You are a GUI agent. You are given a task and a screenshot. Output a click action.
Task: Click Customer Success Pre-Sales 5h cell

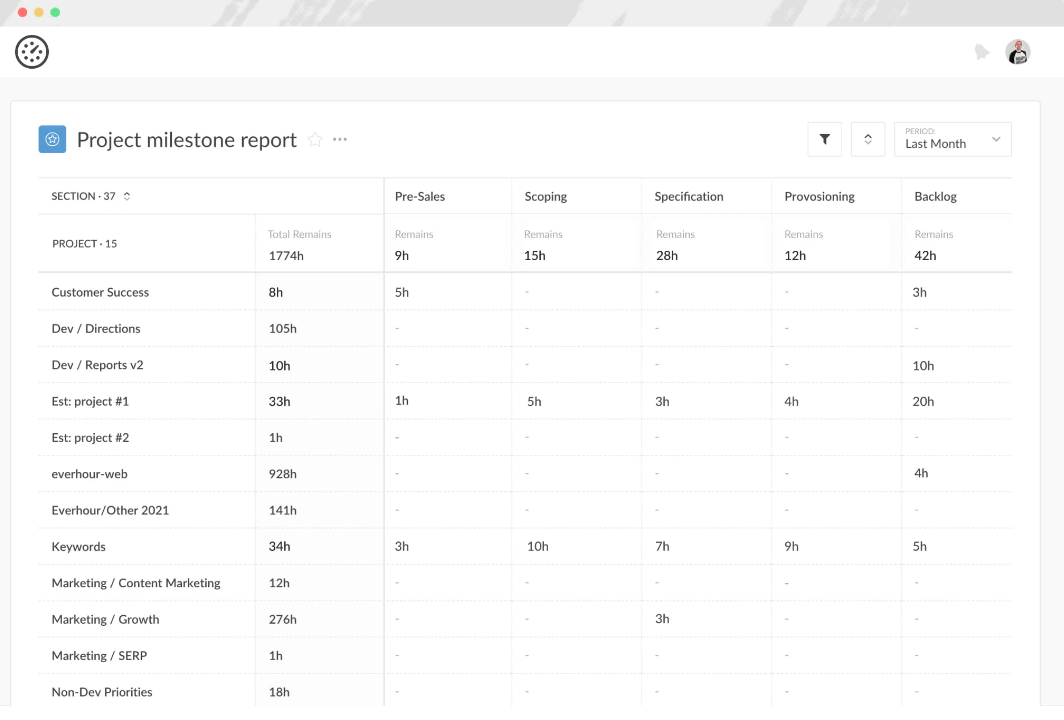tap(402, 292)
